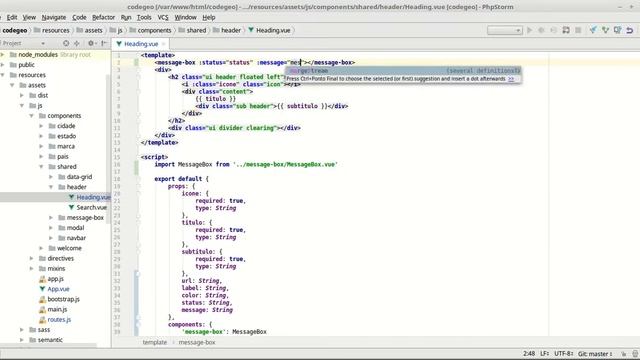
Task: Click Scroll from Source target icon
Action: [66, 43]
